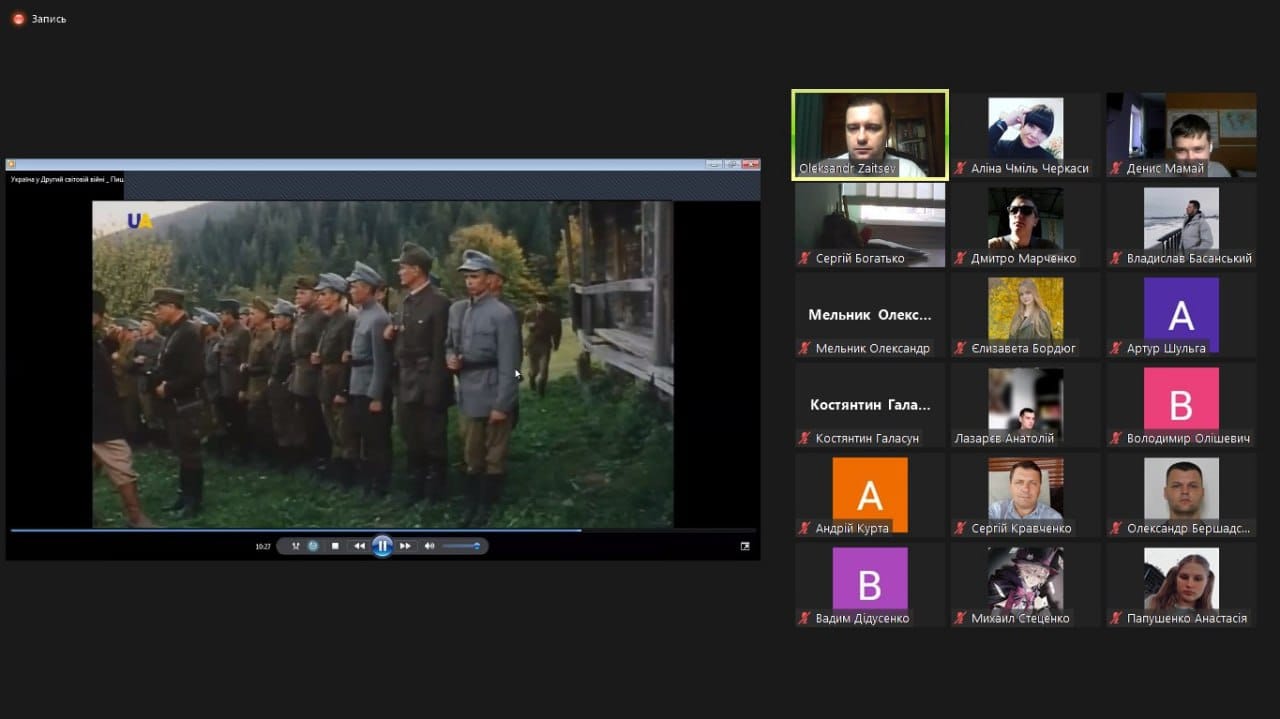Select Аліна Чміль Черкаси participant tile
The image size is (1280, 719).
tap(1025, 135)
